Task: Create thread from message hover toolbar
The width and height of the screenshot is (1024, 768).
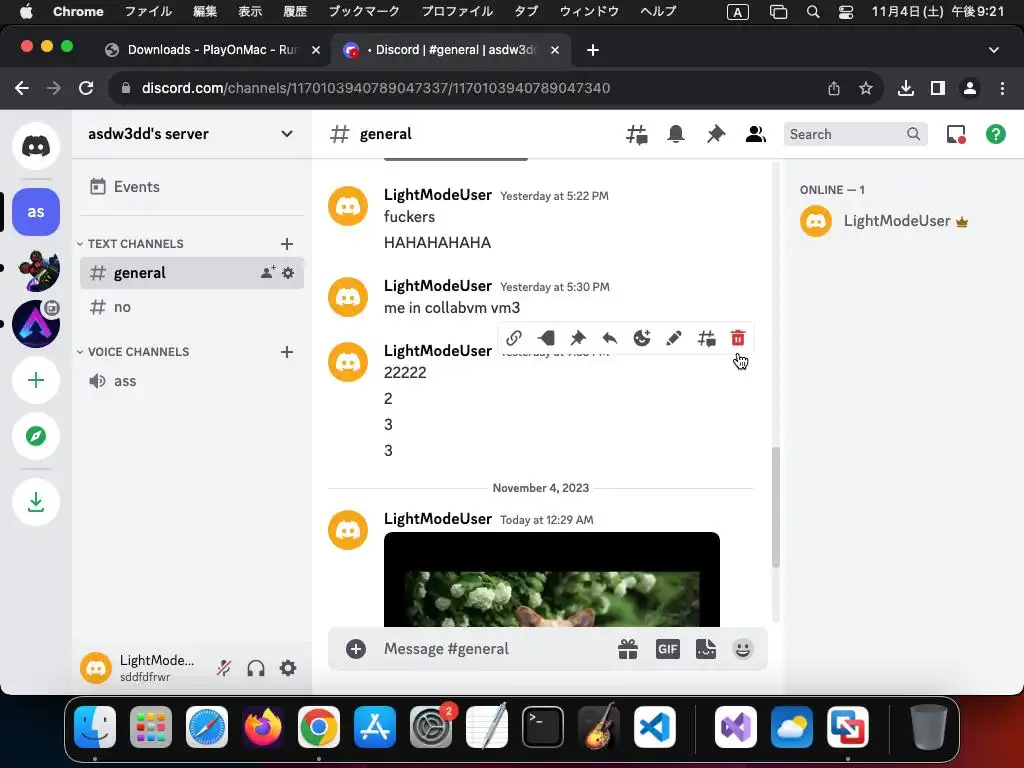Action: (x=706, y=338)
